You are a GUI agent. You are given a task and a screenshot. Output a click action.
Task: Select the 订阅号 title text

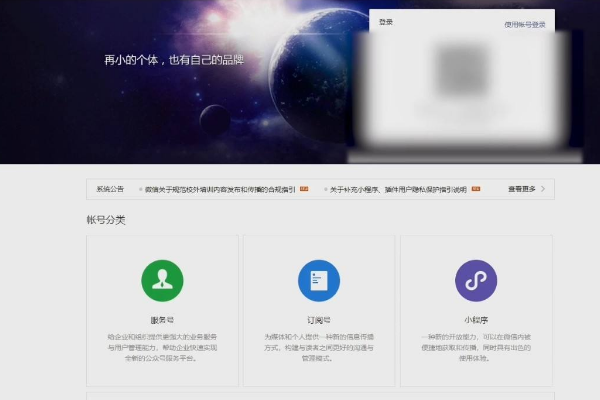(319, 321)
